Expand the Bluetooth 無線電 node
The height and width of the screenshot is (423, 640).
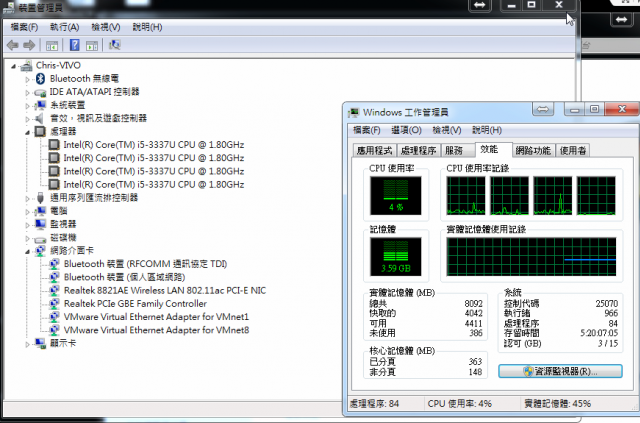click(27, 79)
